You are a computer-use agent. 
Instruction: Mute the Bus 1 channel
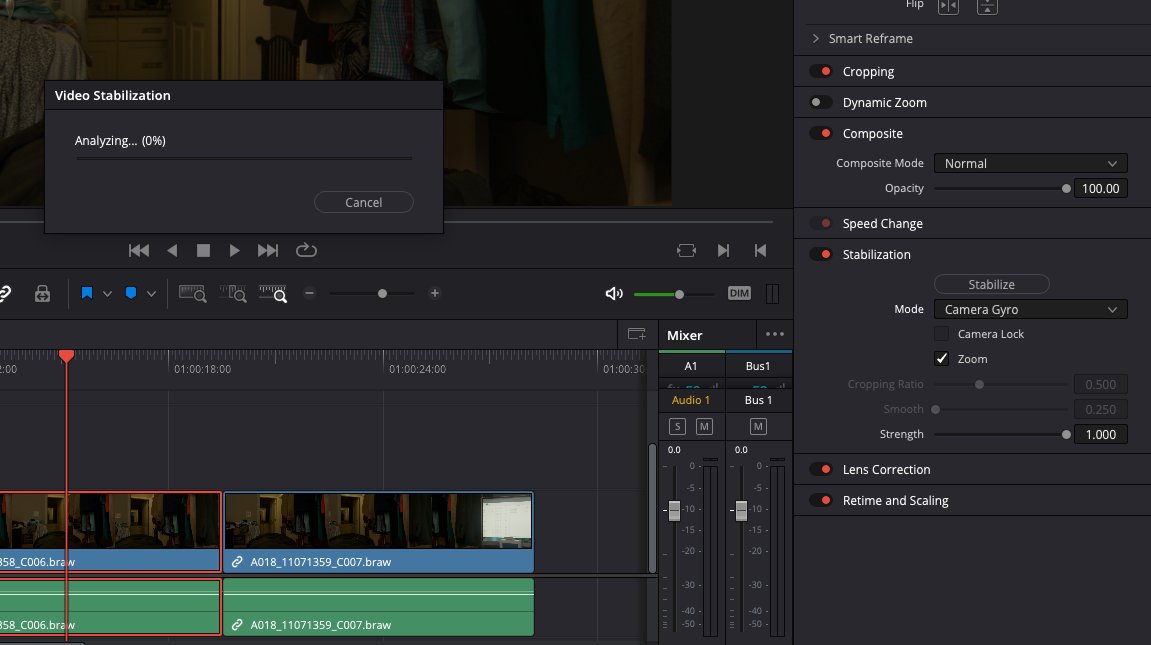point(758,426)
